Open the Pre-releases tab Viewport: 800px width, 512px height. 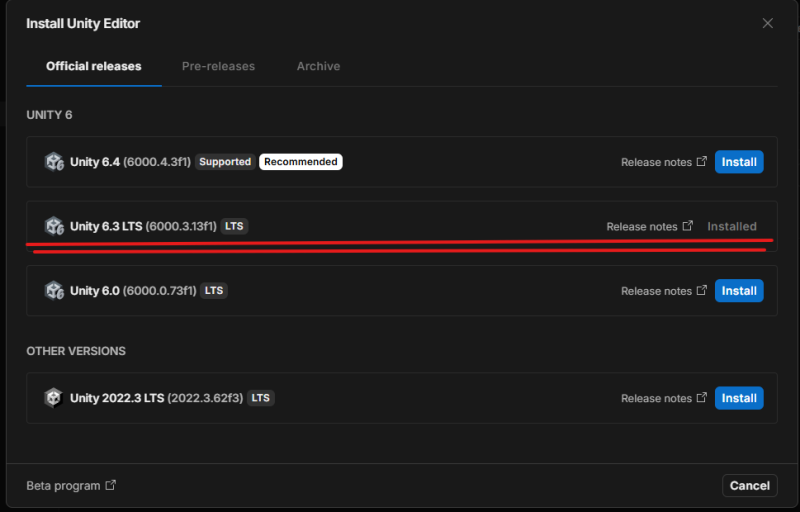(218, 66)
